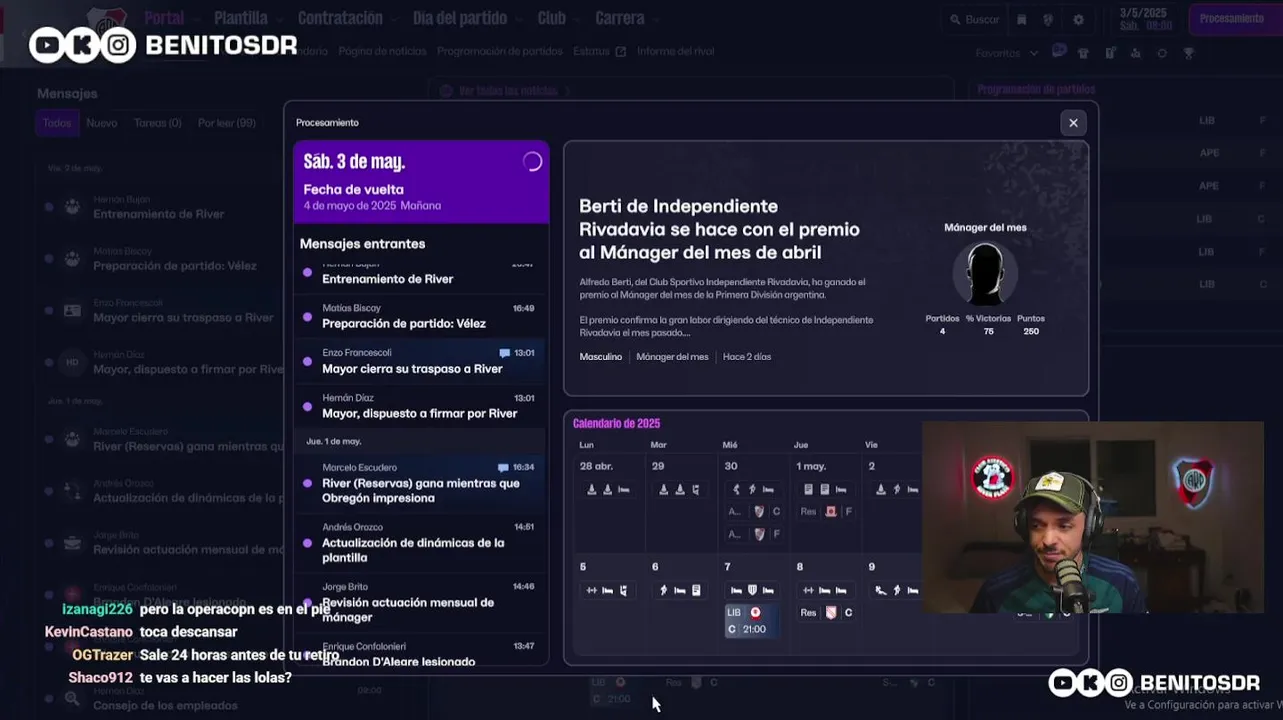Click the chat bubble icon on River (Reservas) gana message

[503, 467]
